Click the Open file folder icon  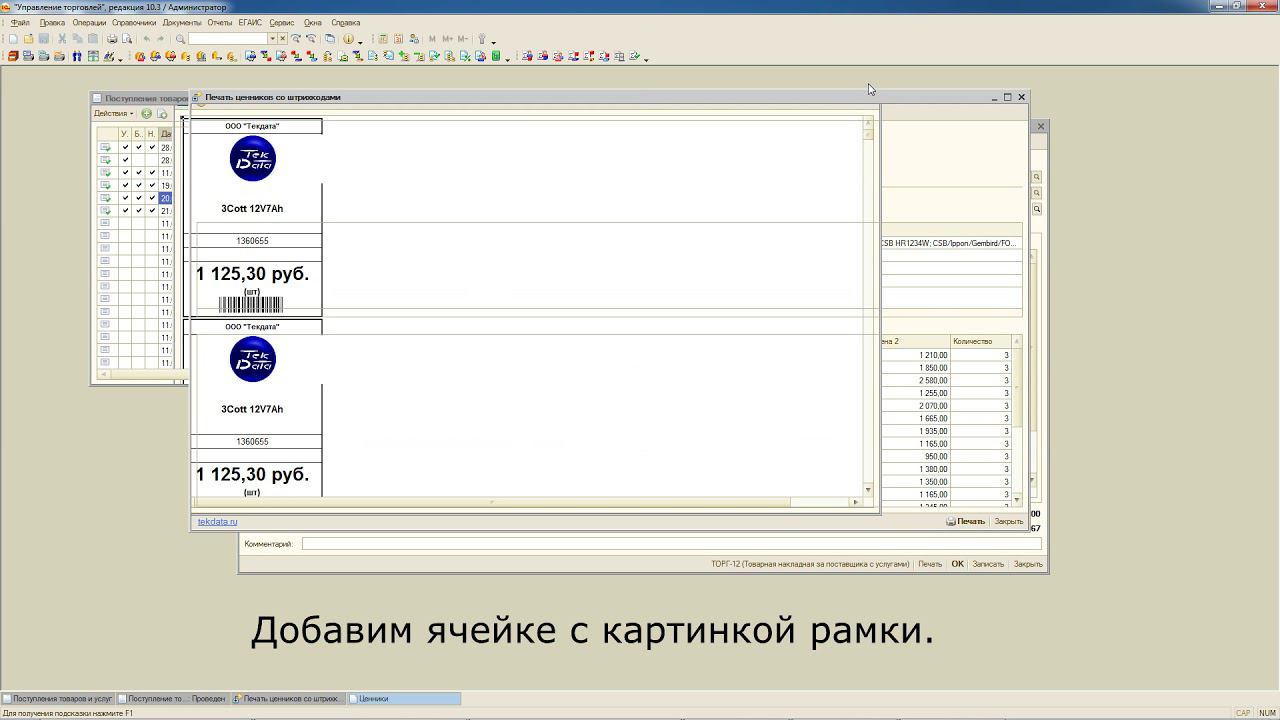pos(28,39)
